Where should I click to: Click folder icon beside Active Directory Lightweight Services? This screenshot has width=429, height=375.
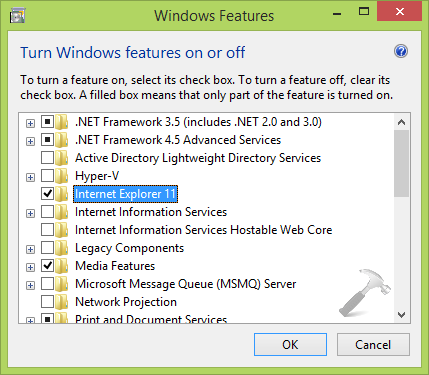point(62,158)
